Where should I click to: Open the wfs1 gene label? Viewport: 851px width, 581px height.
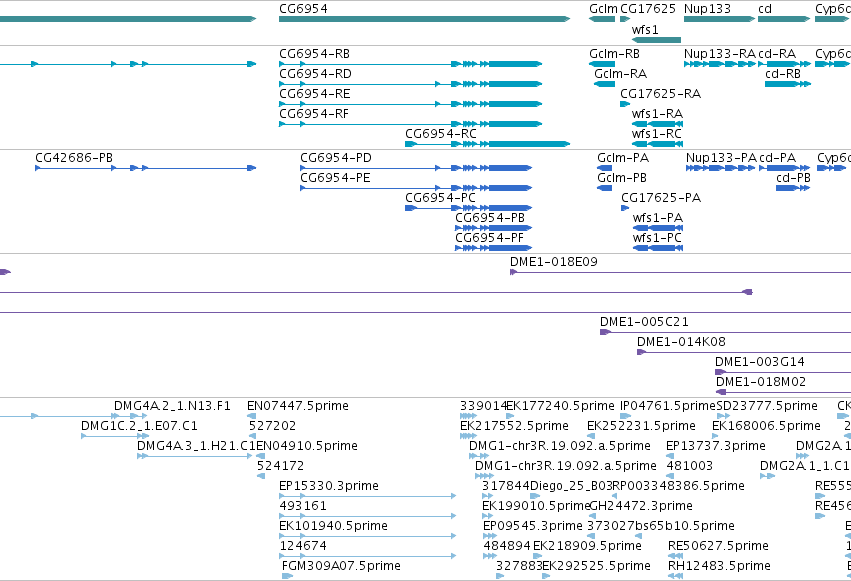tap(645, 30)
